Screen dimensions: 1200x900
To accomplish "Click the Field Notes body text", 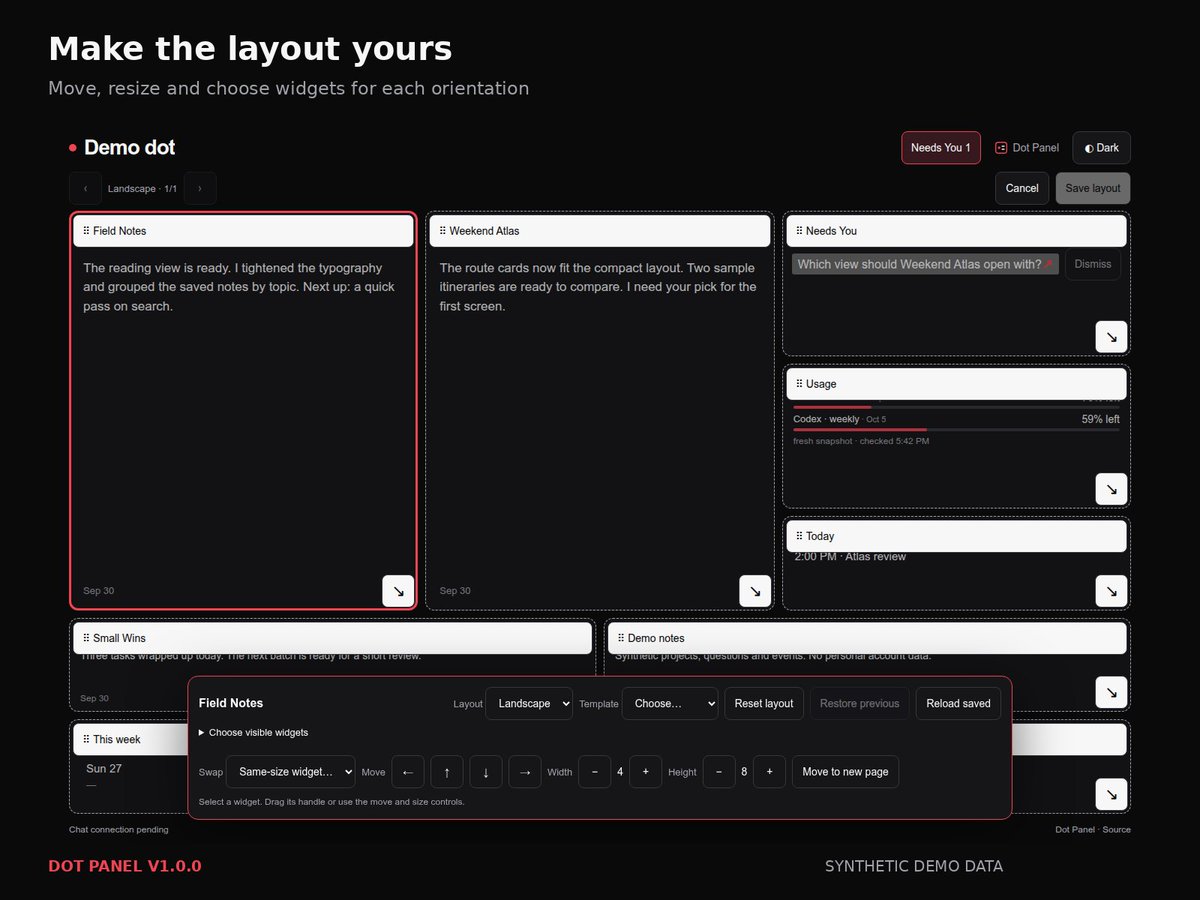I will (239, 287).
